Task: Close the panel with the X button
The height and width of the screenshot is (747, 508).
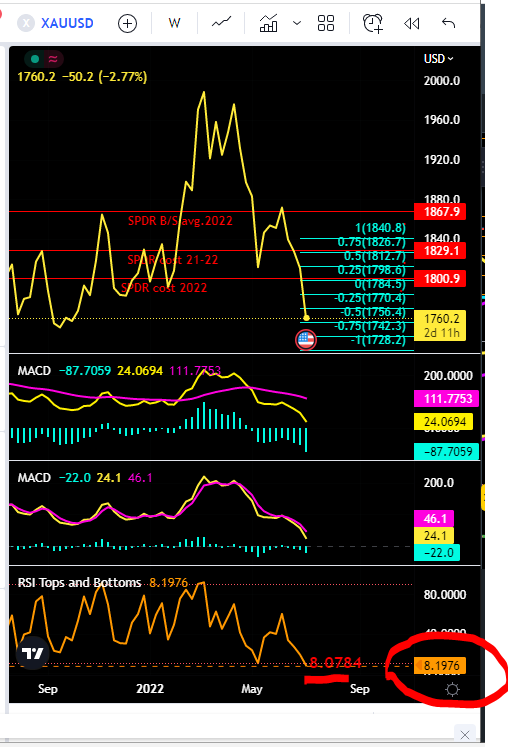Action: [x=465, y=734]
